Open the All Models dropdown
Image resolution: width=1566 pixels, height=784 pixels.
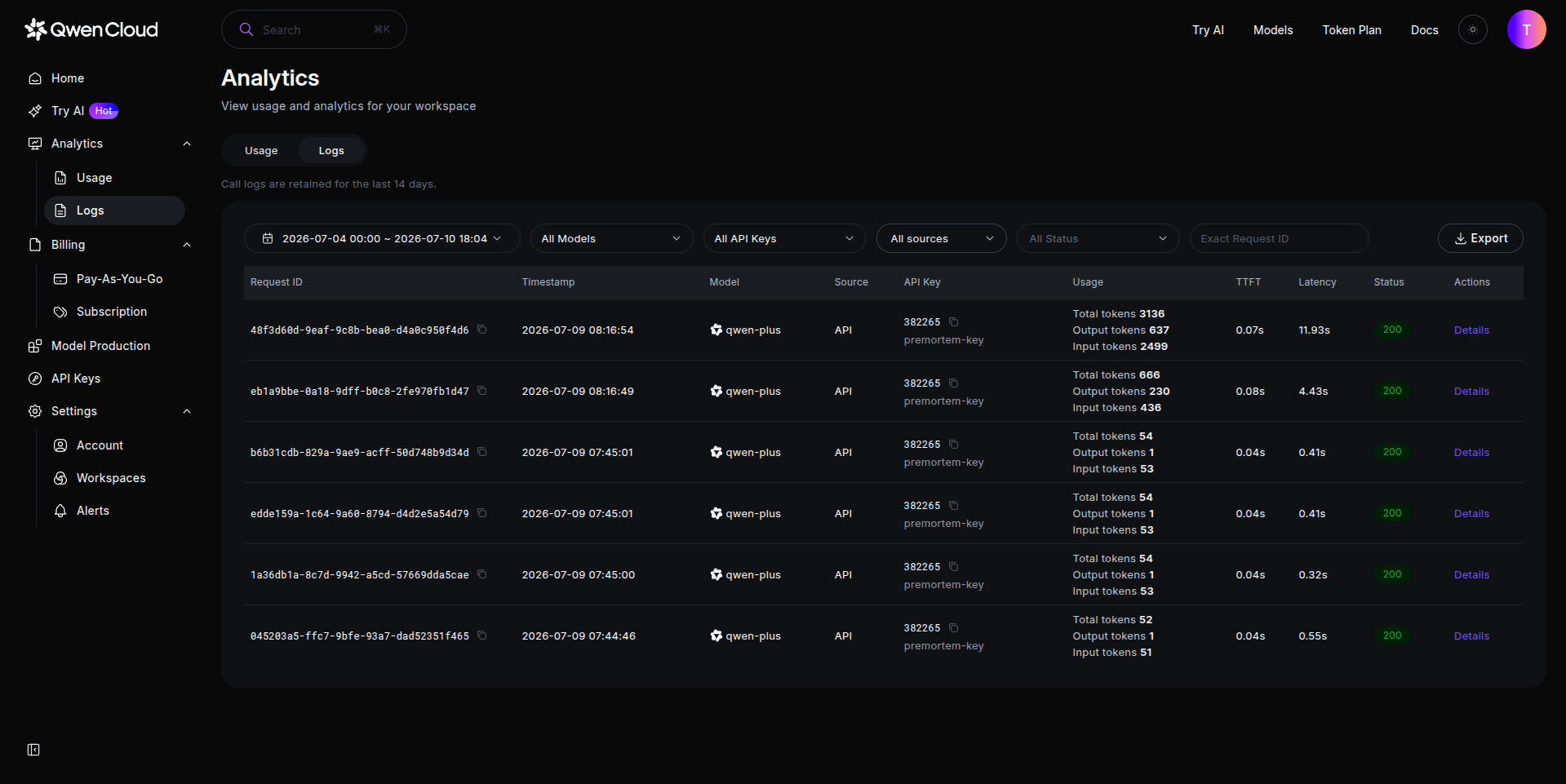tap(611, 238)
